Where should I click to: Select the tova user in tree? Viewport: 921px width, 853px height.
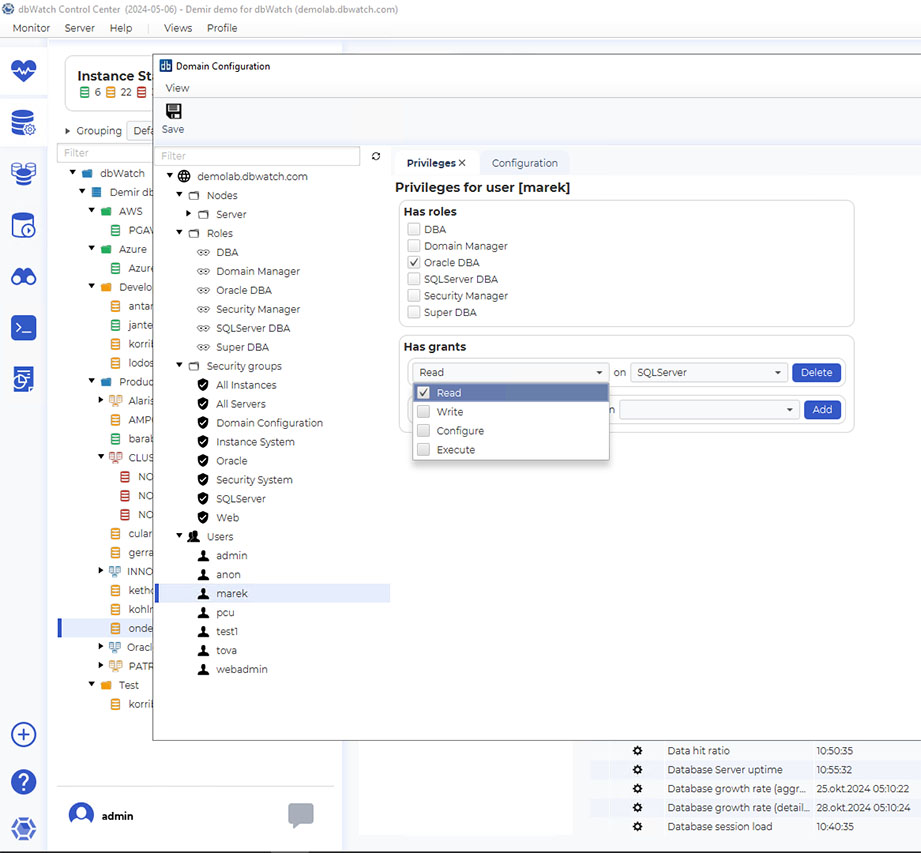(226, 650)
